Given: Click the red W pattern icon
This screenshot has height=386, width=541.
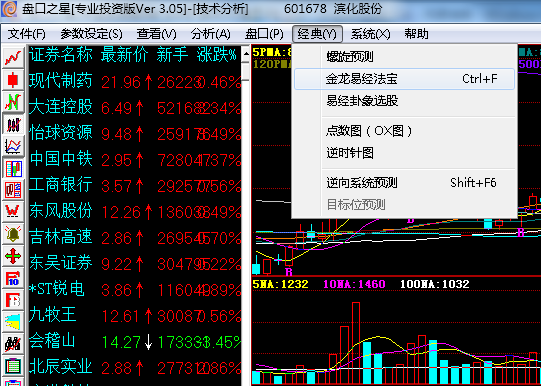Looking at the screenshot, I should click(x=13, y=211).
